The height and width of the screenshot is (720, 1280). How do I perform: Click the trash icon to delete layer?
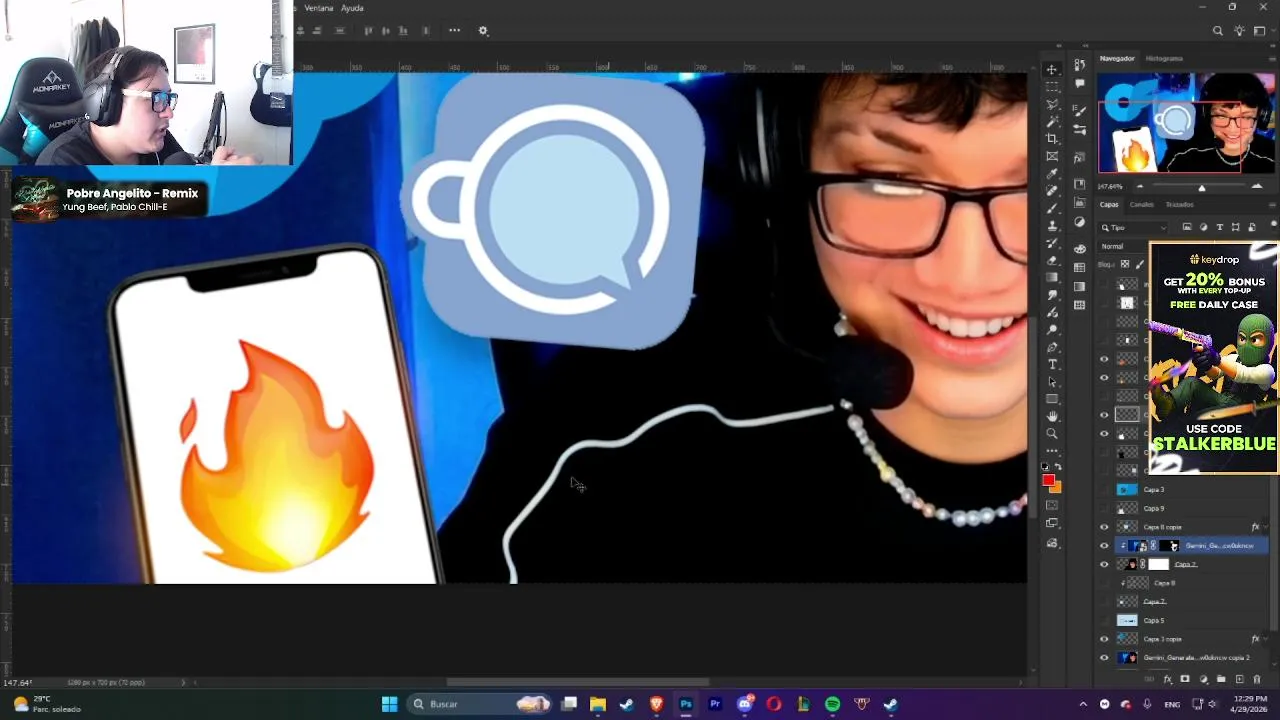click(x=1257, y=679)
